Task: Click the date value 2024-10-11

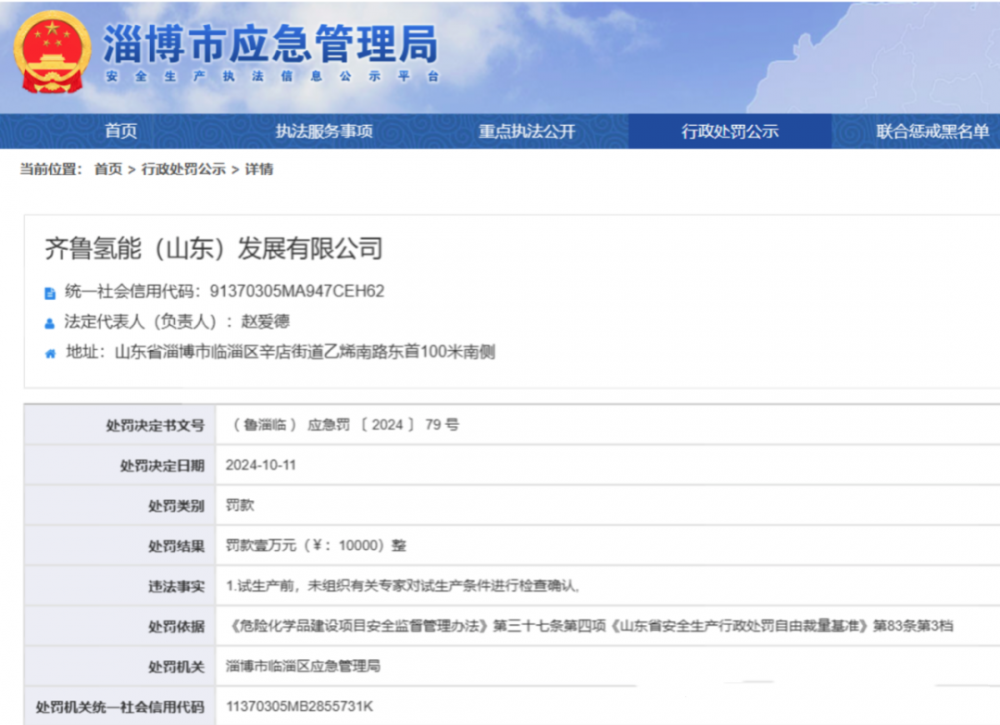Action: click(x=261, y=465)
